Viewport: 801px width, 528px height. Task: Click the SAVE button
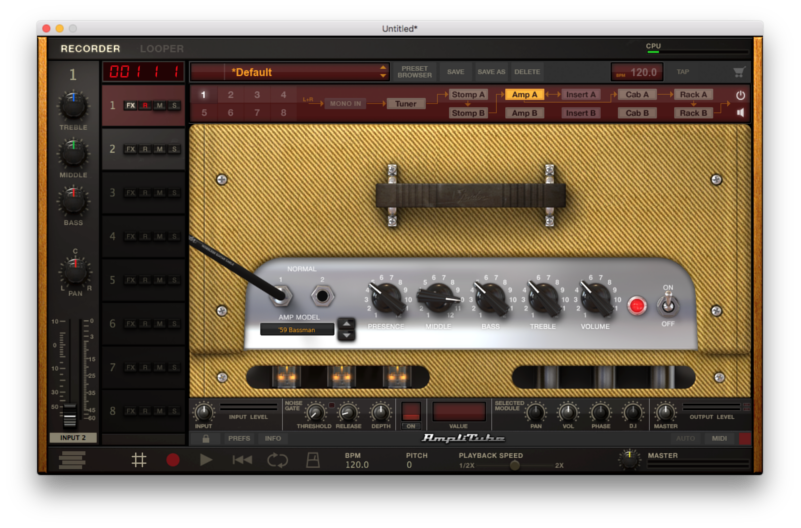click(456, 72)
